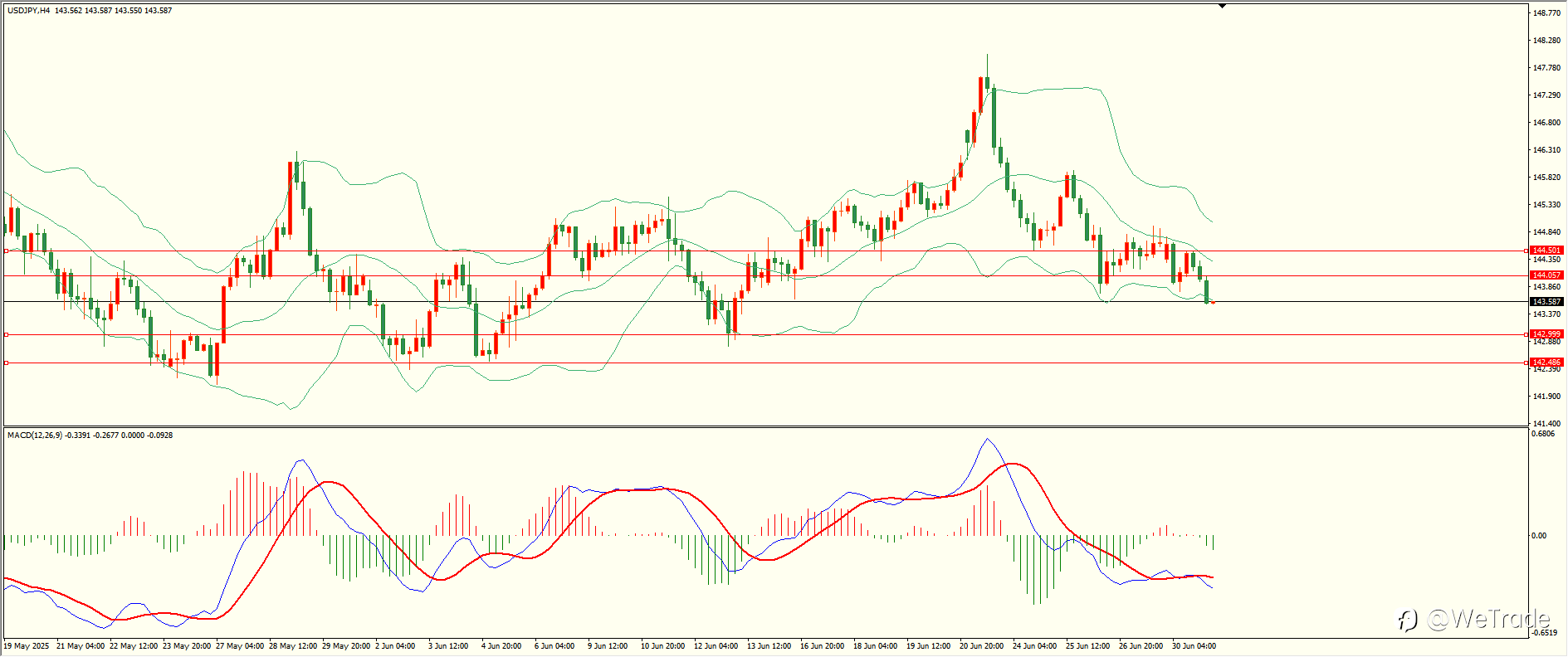Click the 16 Jun 20:00 time label
Screen dimensions: 1568x657
click(x=823, y=646)
